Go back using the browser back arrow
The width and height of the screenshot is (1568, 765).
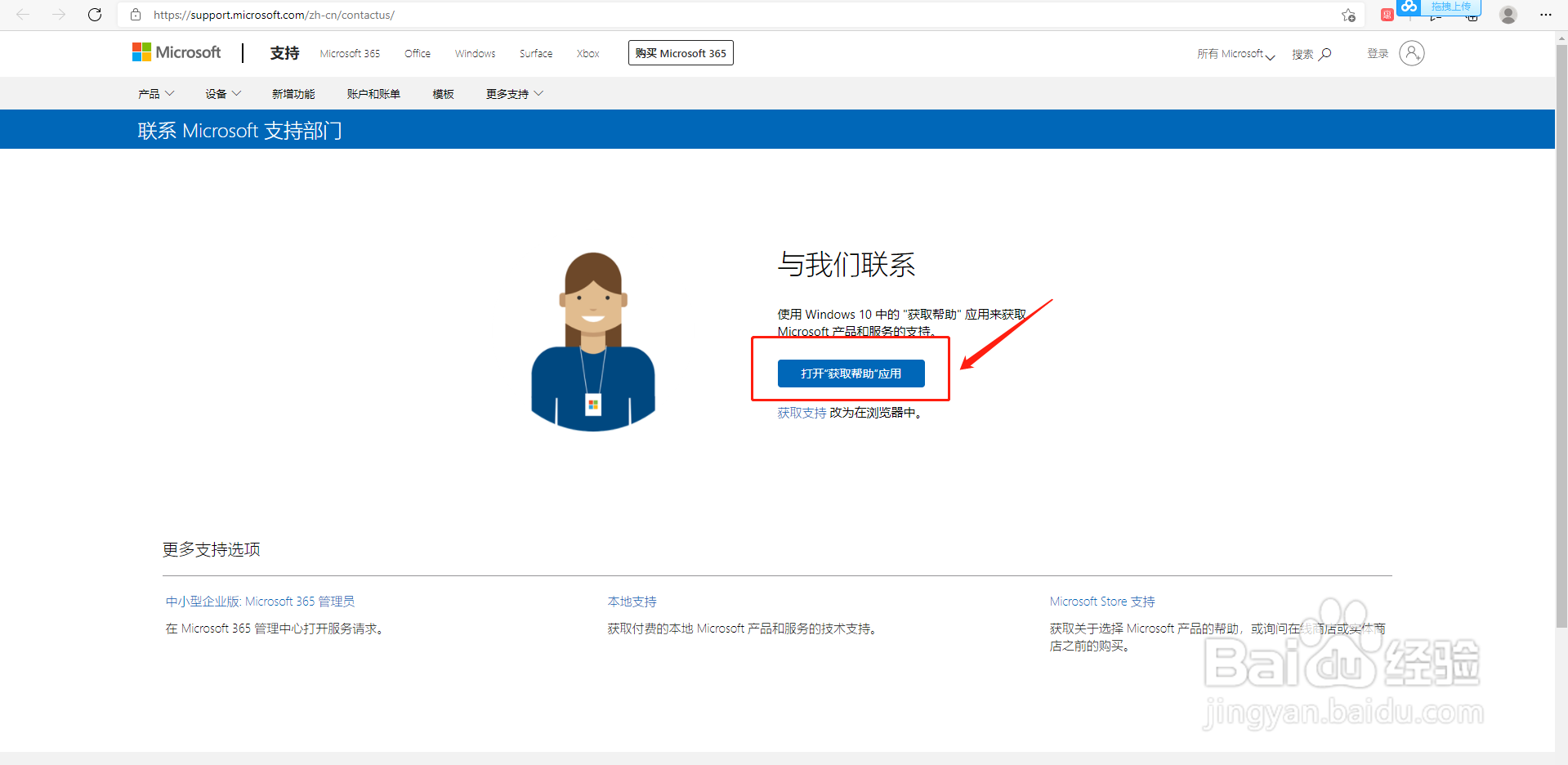point(23,14)
